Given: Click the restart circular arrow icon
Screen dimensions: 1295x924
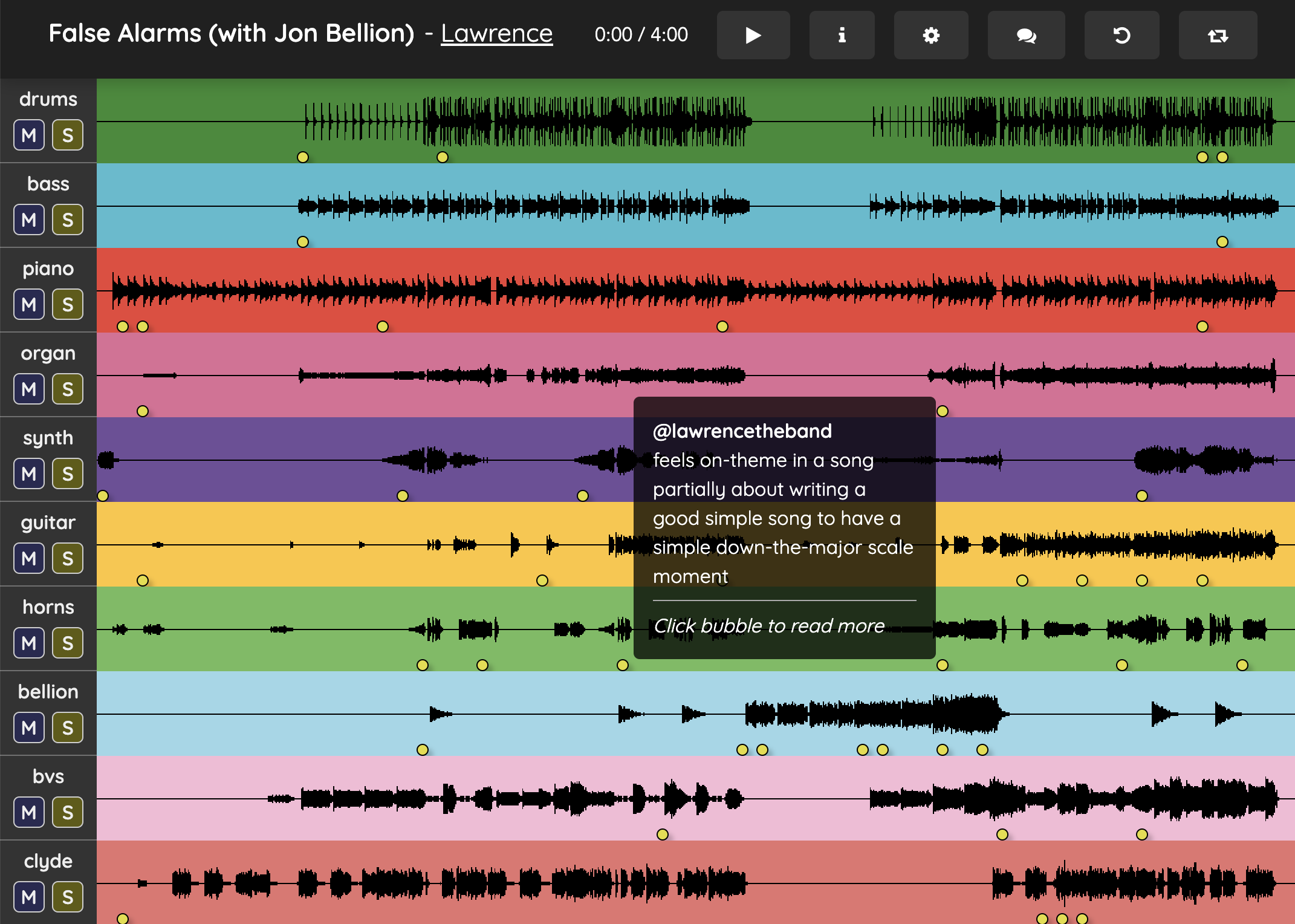Looking at the screenshot, I should click(1121, 35).
